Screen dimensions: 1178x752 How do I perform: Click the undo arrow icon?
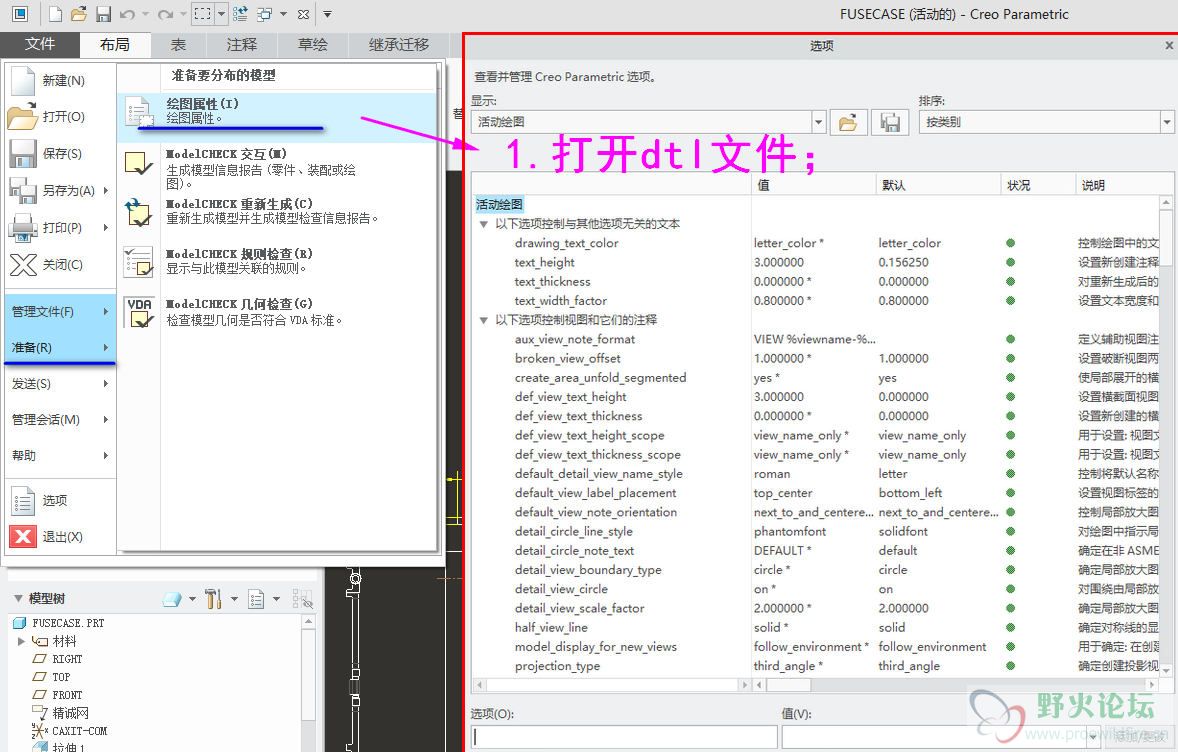tap(127, 14)
